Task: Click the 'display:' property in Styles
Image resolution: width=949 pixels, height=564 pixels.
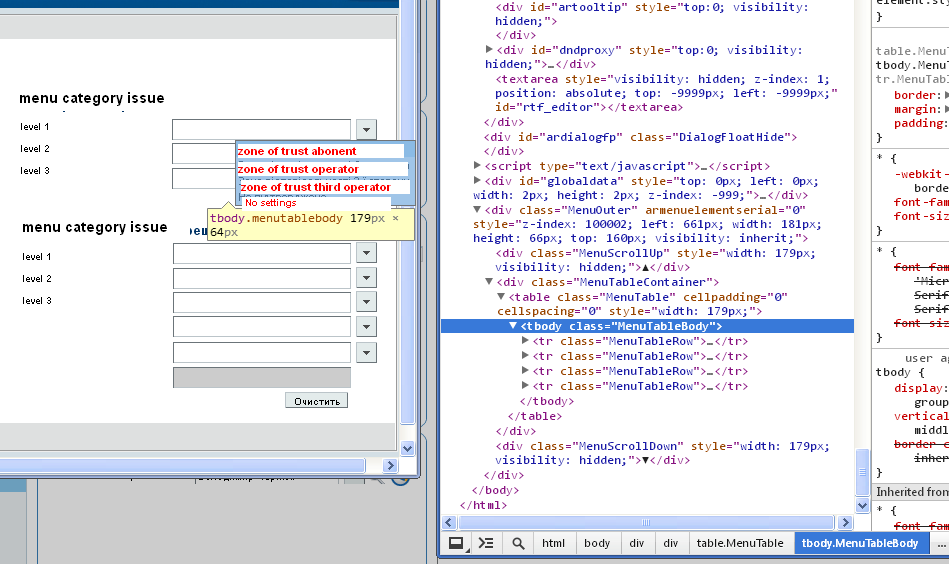Action: pyautogui.click(x=920, y=388)
